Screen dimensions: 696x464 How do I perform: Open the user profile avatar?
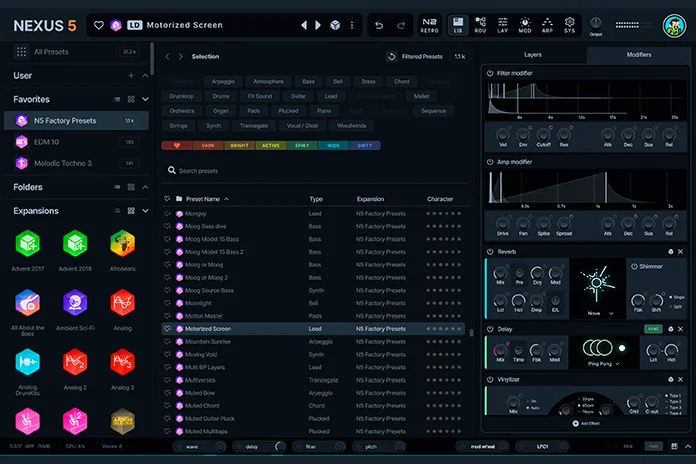tap(674, 26)
